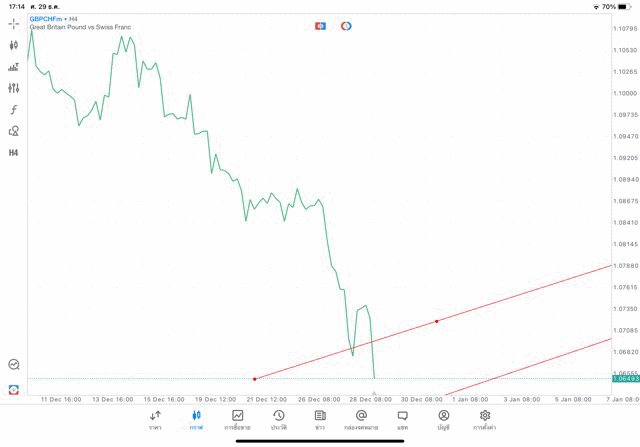Tap the bar chart icon in the left sidebar

tap(13, 67)
